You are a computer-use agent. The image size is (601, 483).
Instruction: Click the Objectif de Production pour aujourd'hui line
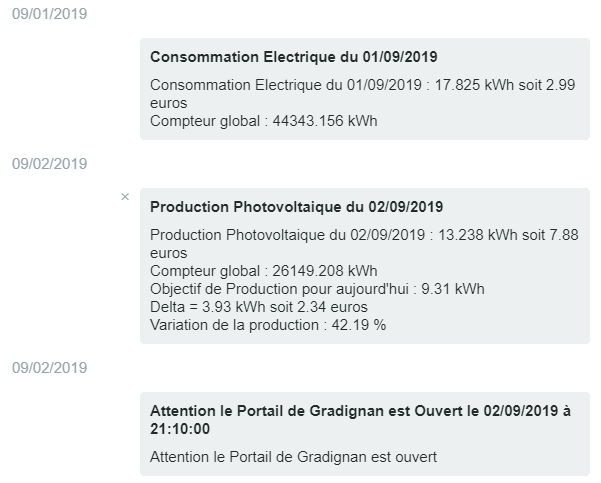pyautogui.click(x=317, y=289)
